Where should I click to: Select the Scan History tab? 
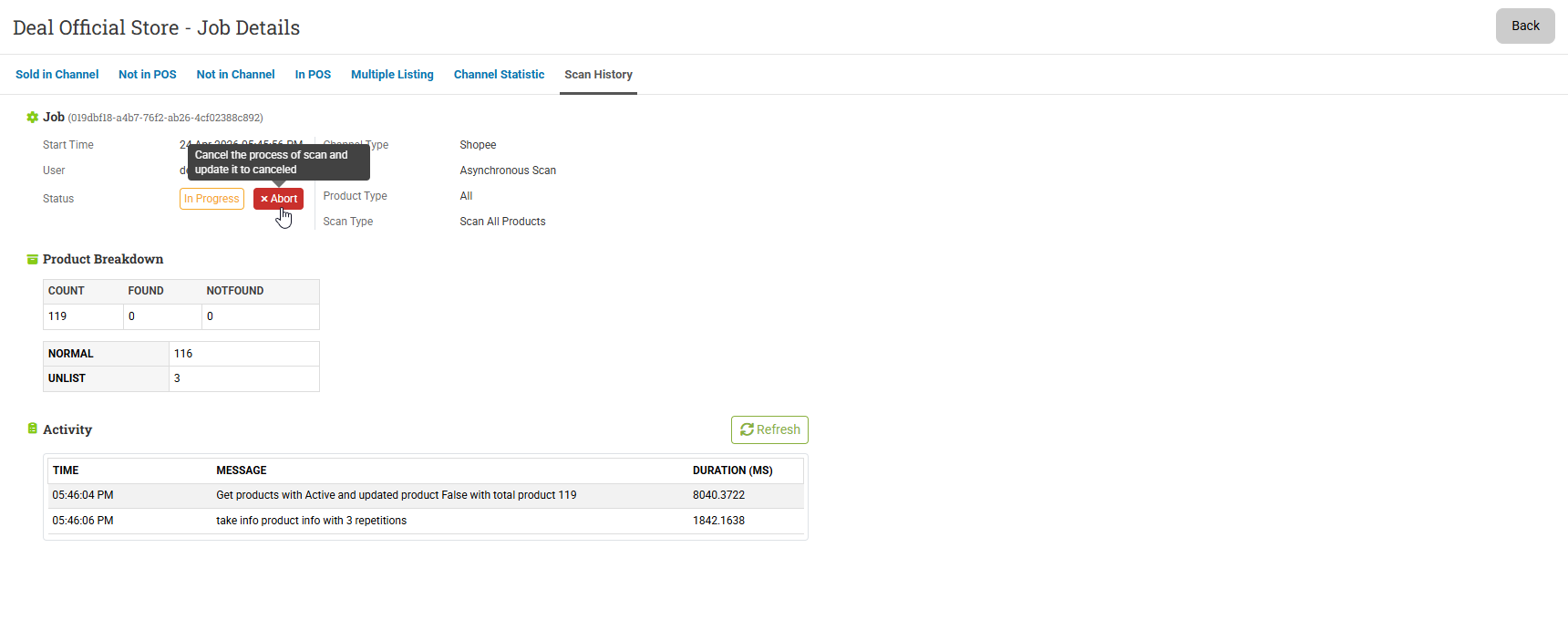tap(598, 75)
